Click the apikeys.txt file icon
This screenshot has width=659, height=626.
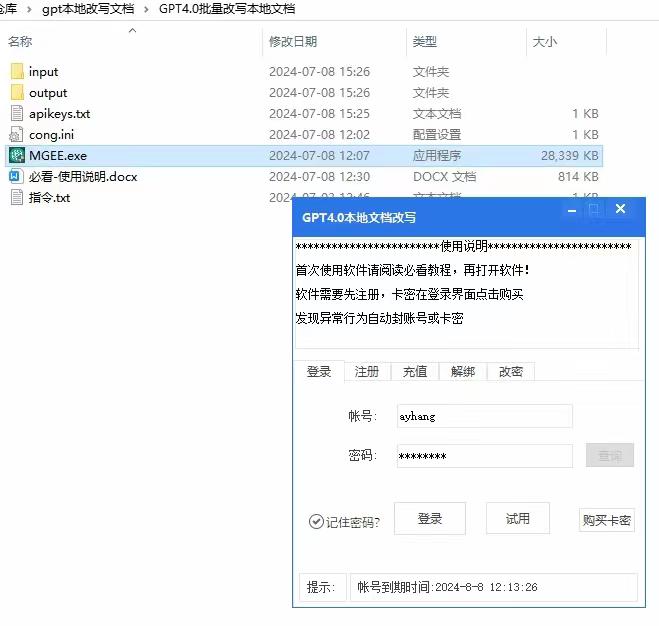tap(17, 114)
